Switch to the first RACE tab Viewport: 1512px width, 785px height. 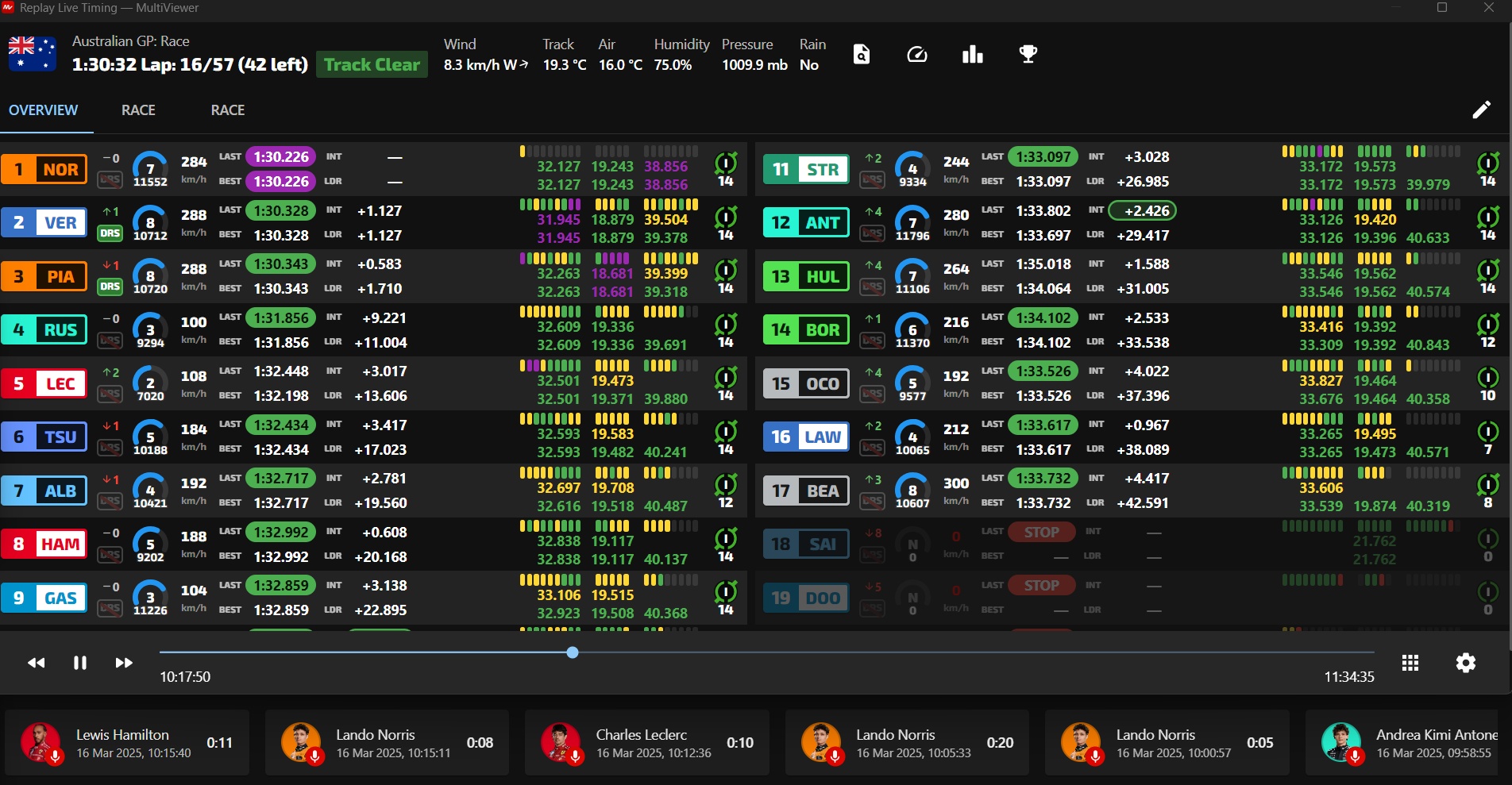(138, 110)
